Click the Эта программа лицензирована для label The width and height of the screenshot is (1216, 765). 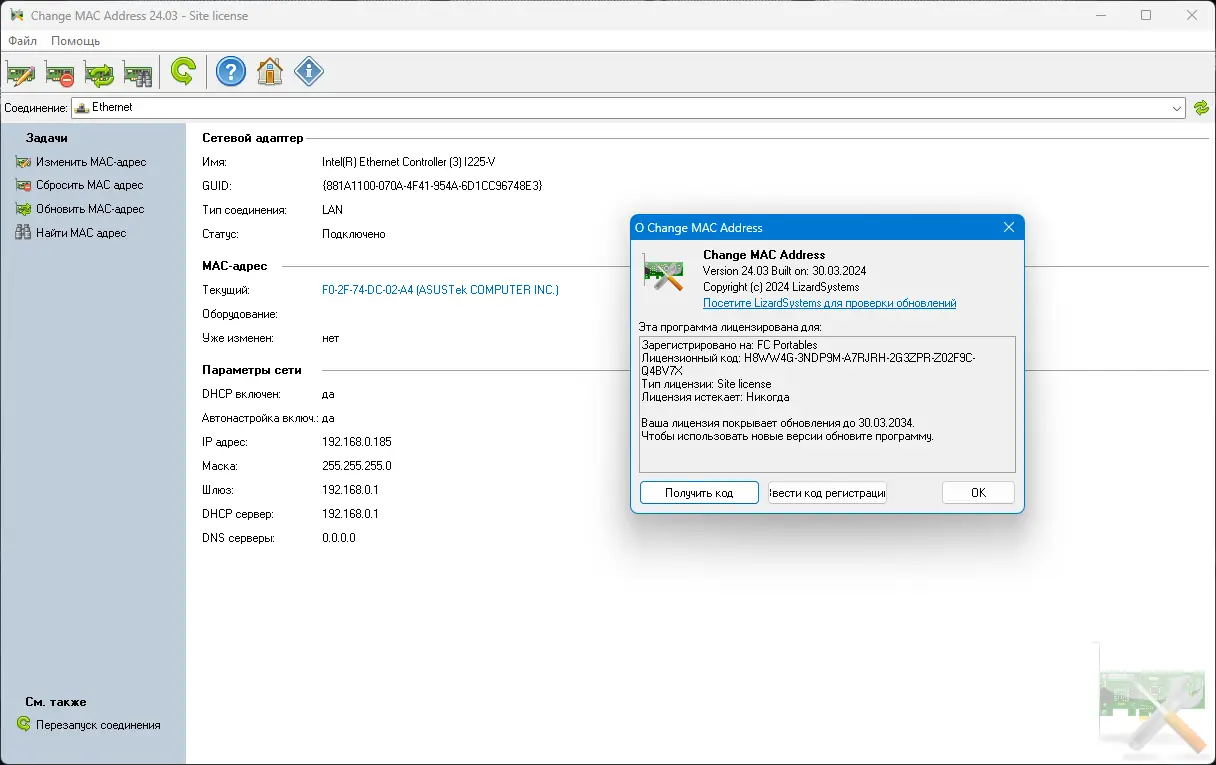730,327
